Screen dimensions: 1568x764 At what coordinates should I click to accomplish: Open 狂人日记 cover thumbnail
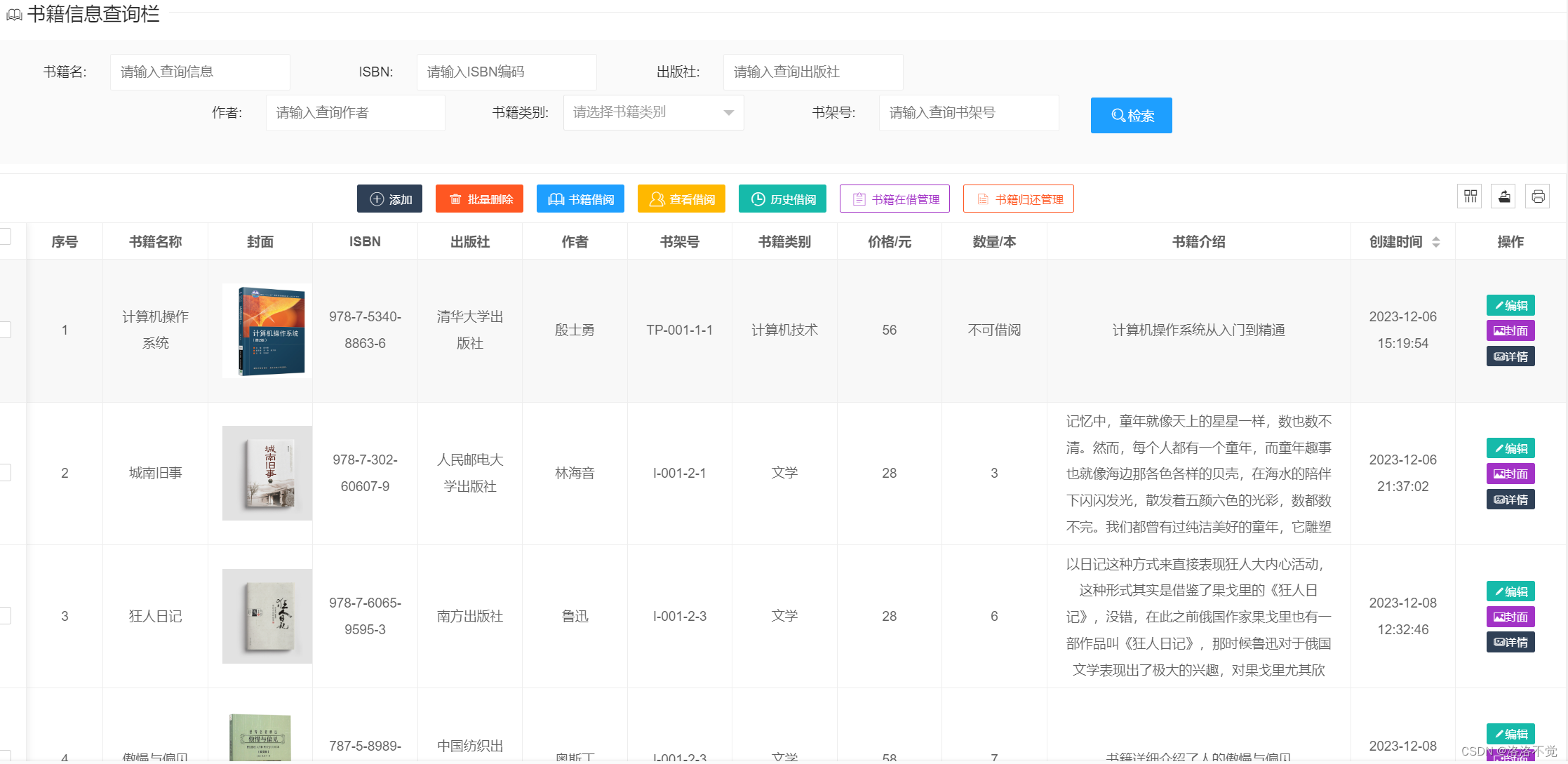click(267, 616)
